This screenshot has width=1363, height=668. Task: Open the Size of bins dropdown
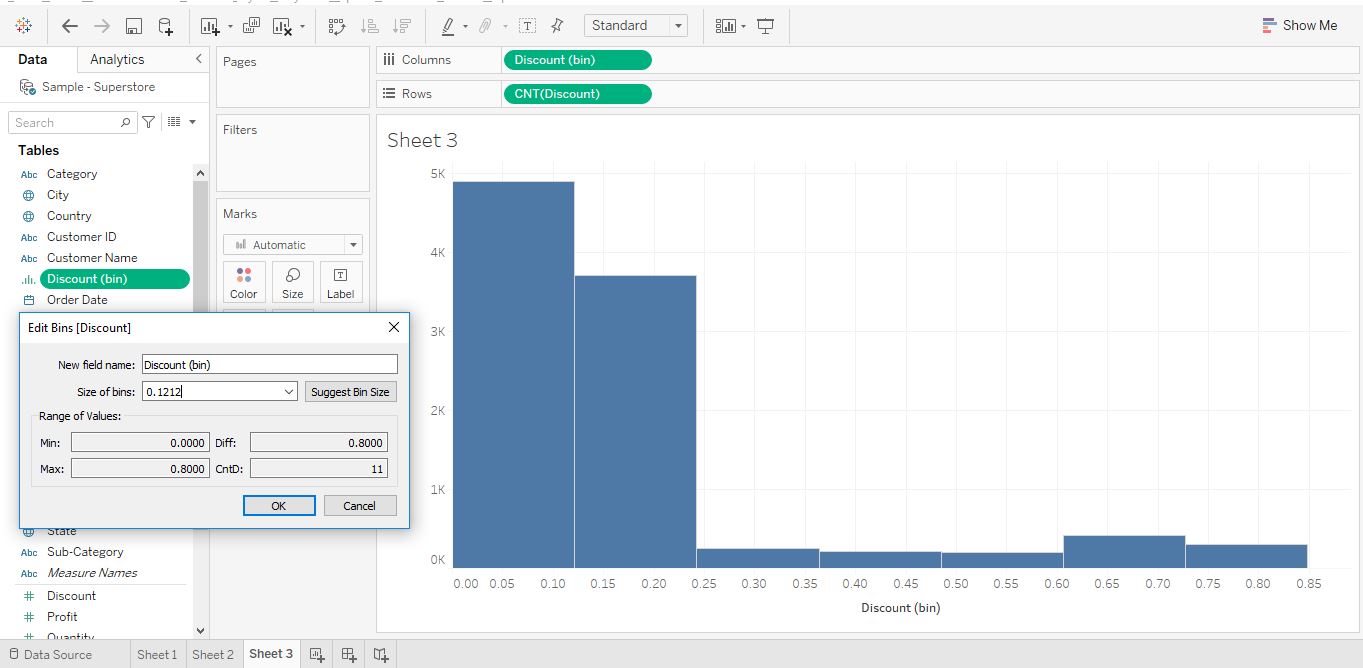[291, 391]
